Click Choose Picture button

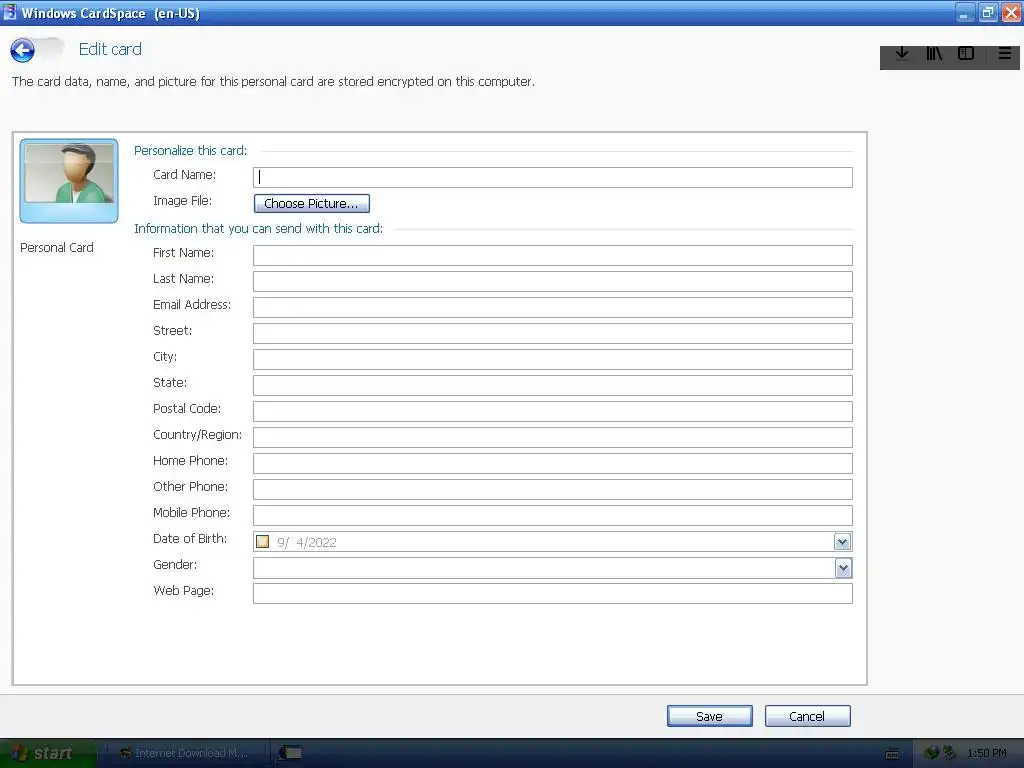[312, 204]
